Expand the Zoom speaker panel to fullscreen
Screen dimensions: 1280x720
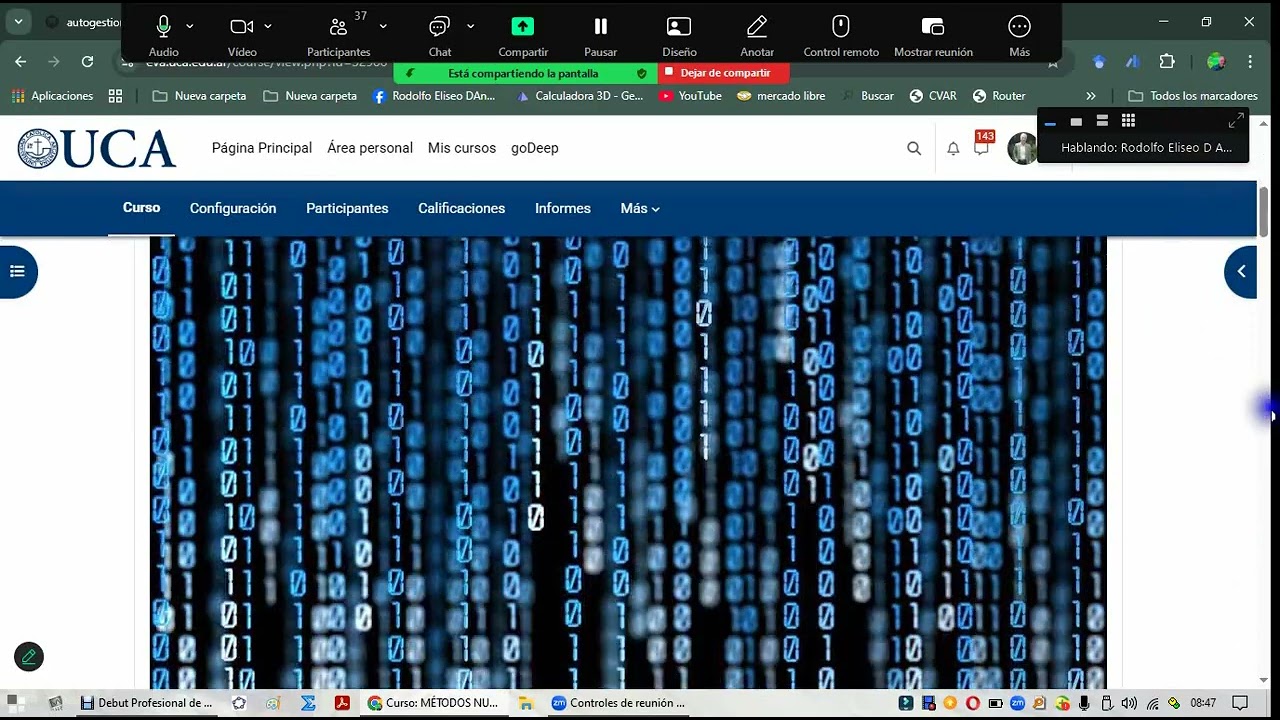click(1236, 121)
